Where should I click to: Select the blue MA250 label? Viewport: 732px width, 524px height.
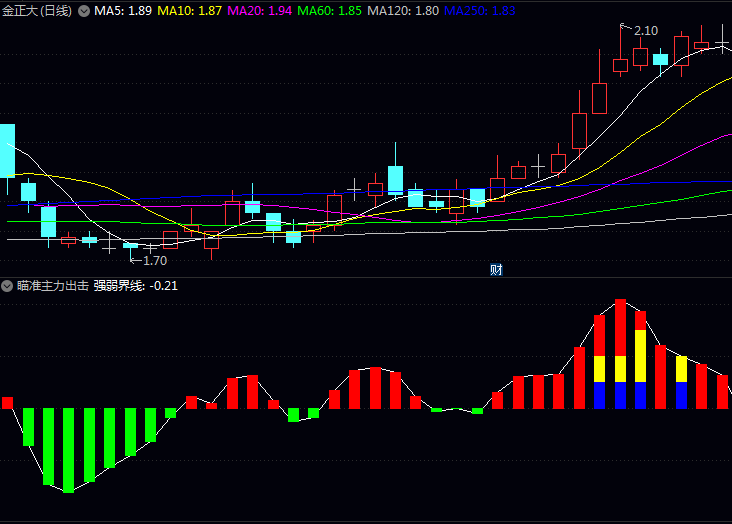(x=479, y=10)
